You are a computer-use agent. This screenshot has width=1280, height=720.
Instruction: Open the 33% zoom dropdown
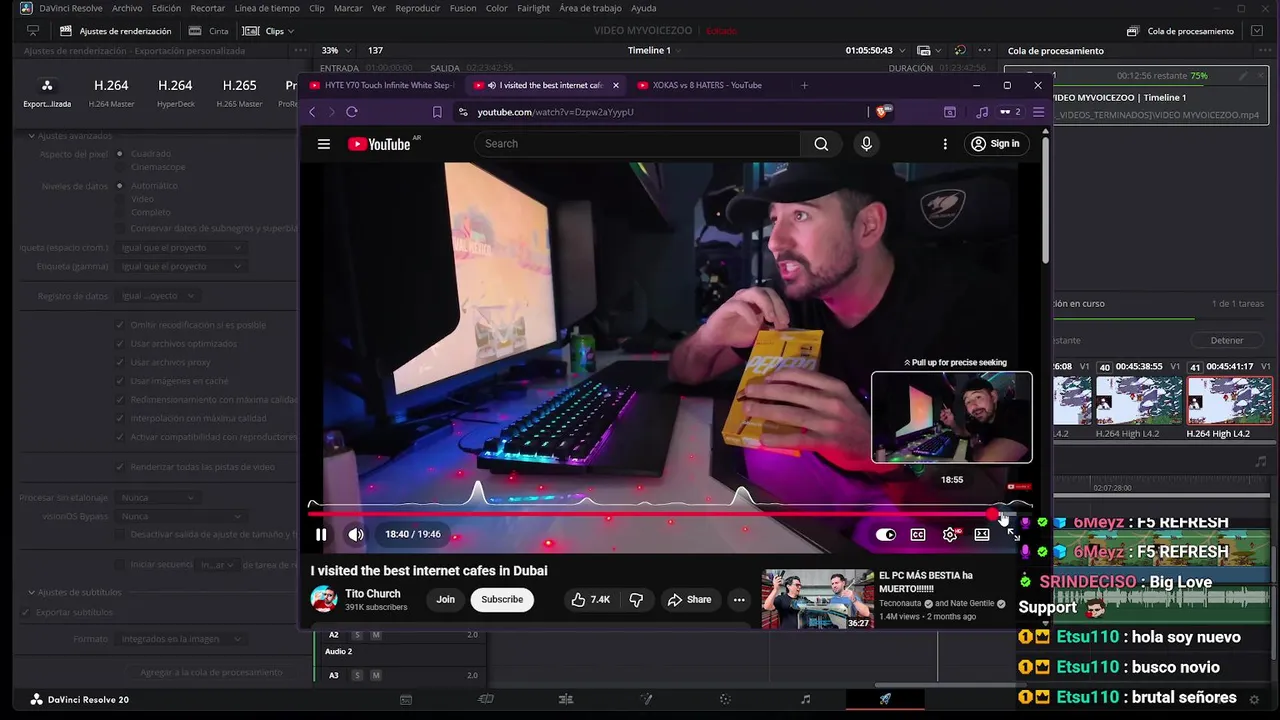pyautogui.click(x=335, y=50)
